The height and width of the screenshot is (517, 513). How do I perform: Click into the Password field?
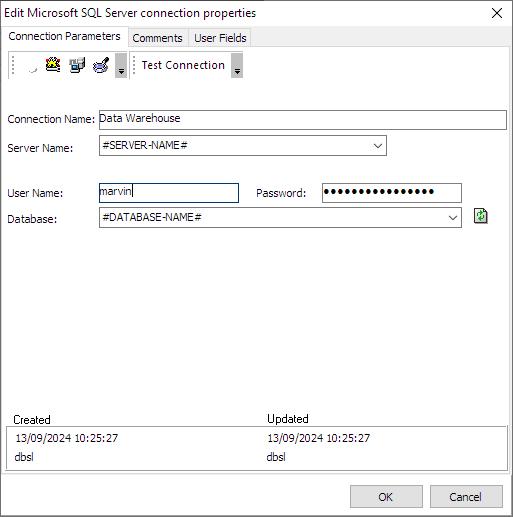point(392,193)
